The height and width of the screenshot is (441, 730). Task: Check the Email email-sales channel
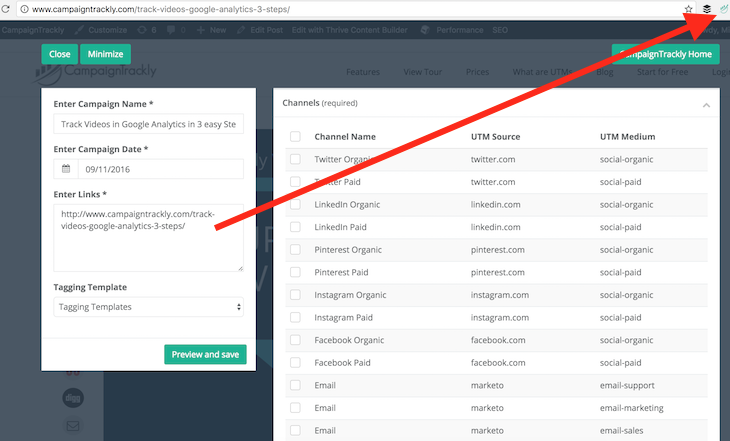pos(295,430)
